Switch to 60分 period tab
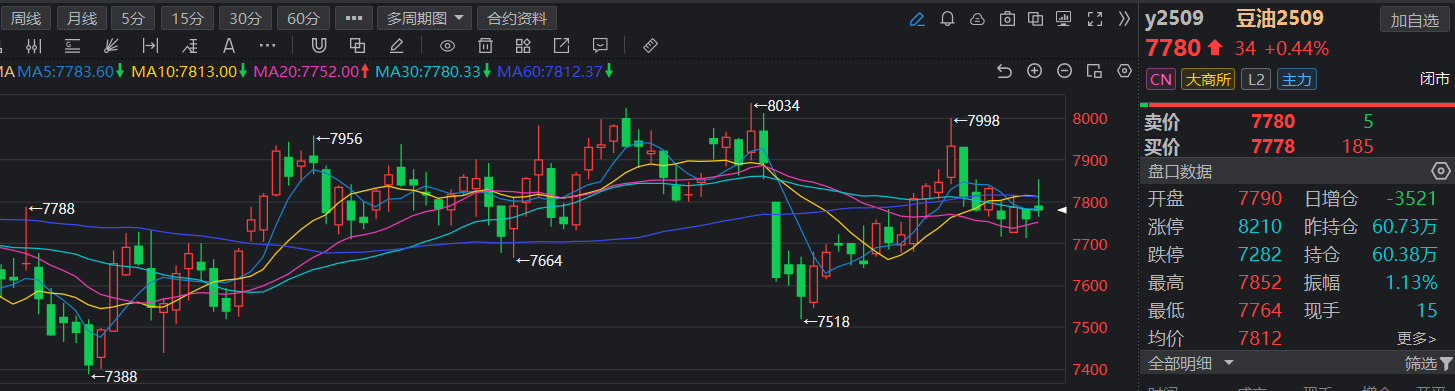1455x391 pixels. 303,18
